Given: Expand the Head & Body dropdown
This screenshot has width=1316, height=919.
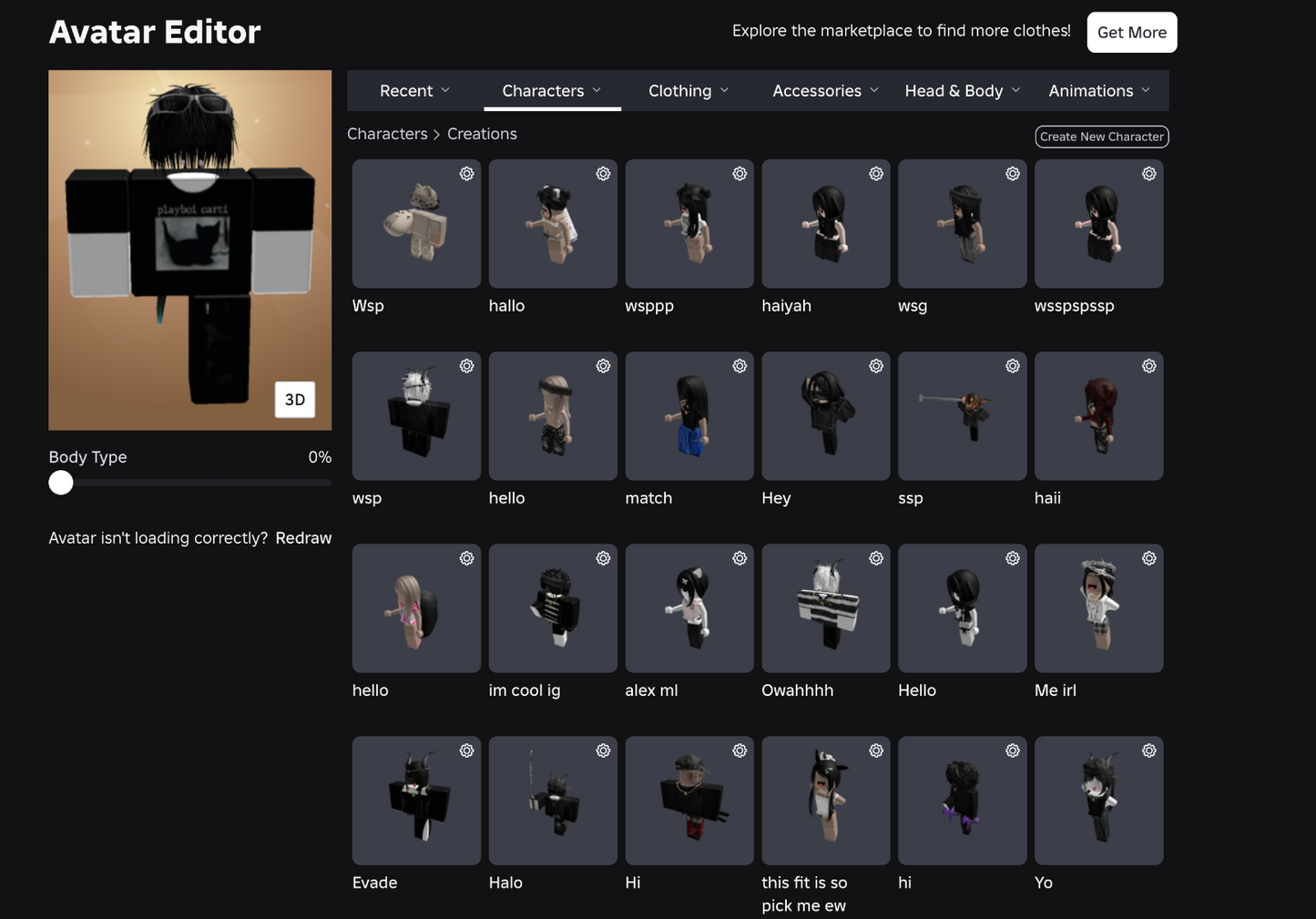Looking at the screenshot, I should [x=962, y=90].
